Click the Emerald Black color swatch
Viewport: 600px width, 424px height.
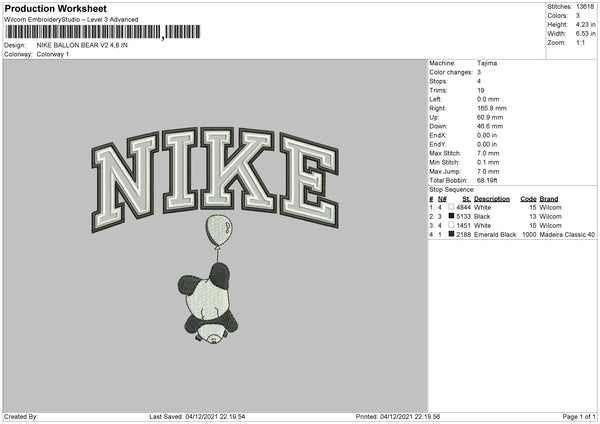coord(452,234)
